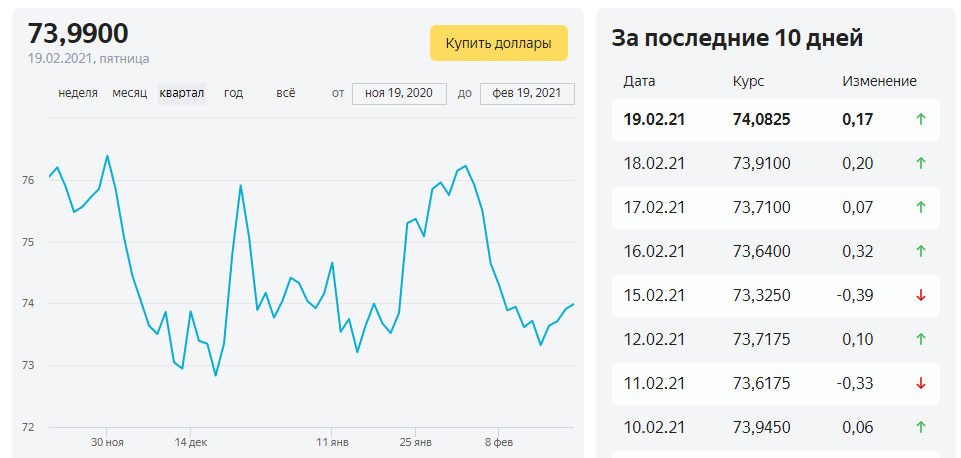
Task: Click the Изменение column header
Action: pos(879,81)
